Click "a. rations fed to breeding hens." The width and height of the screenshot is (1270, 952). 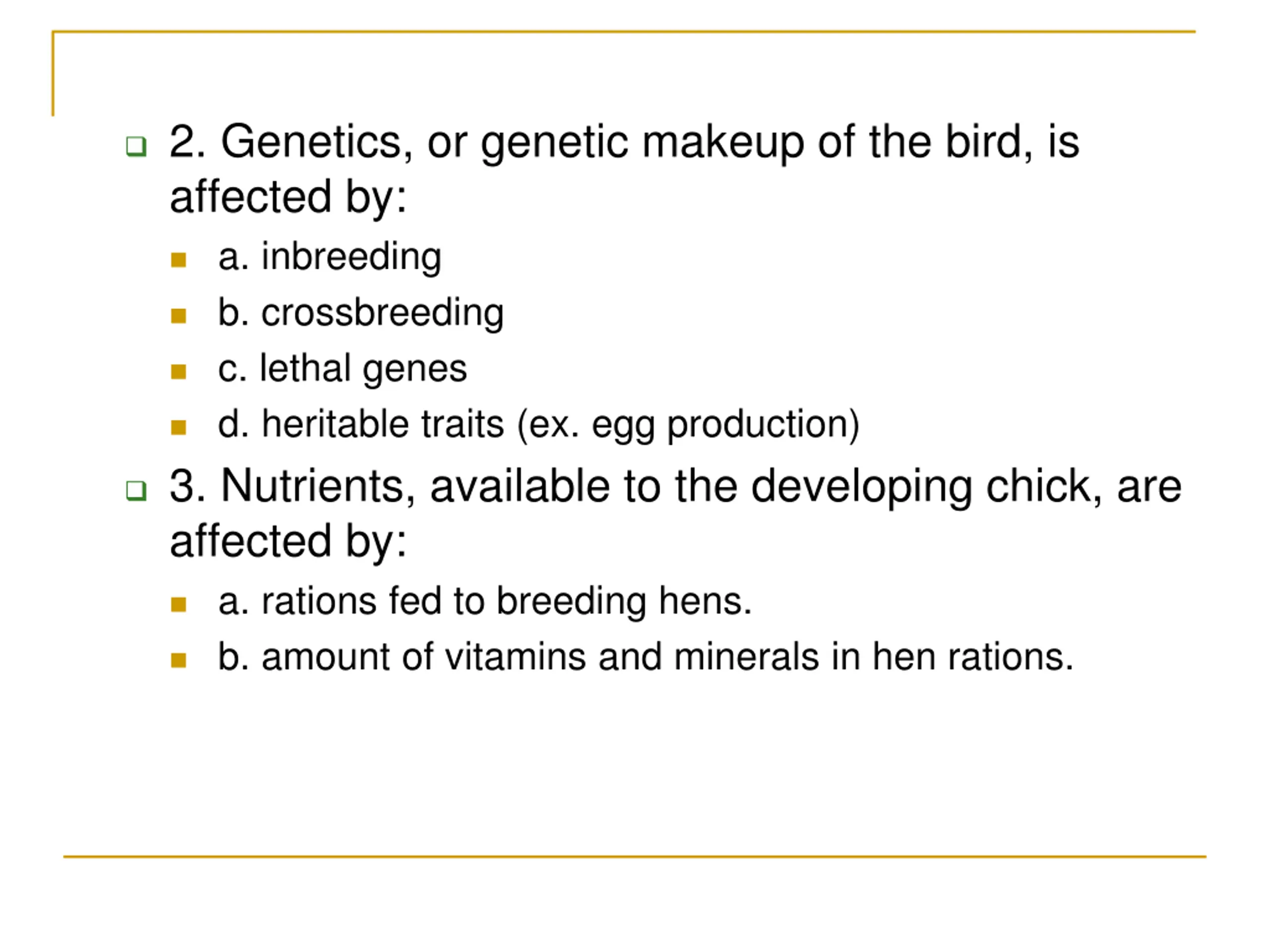coord(485,601)
